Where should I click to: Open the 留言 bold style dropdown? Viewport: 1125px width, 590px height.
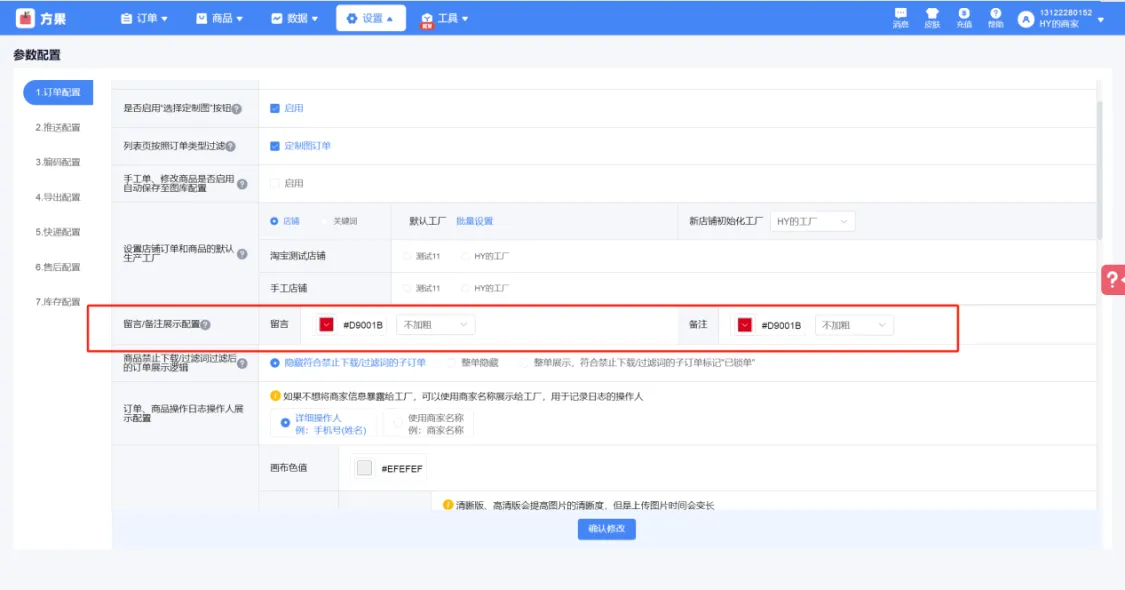[x=436, y=325]
